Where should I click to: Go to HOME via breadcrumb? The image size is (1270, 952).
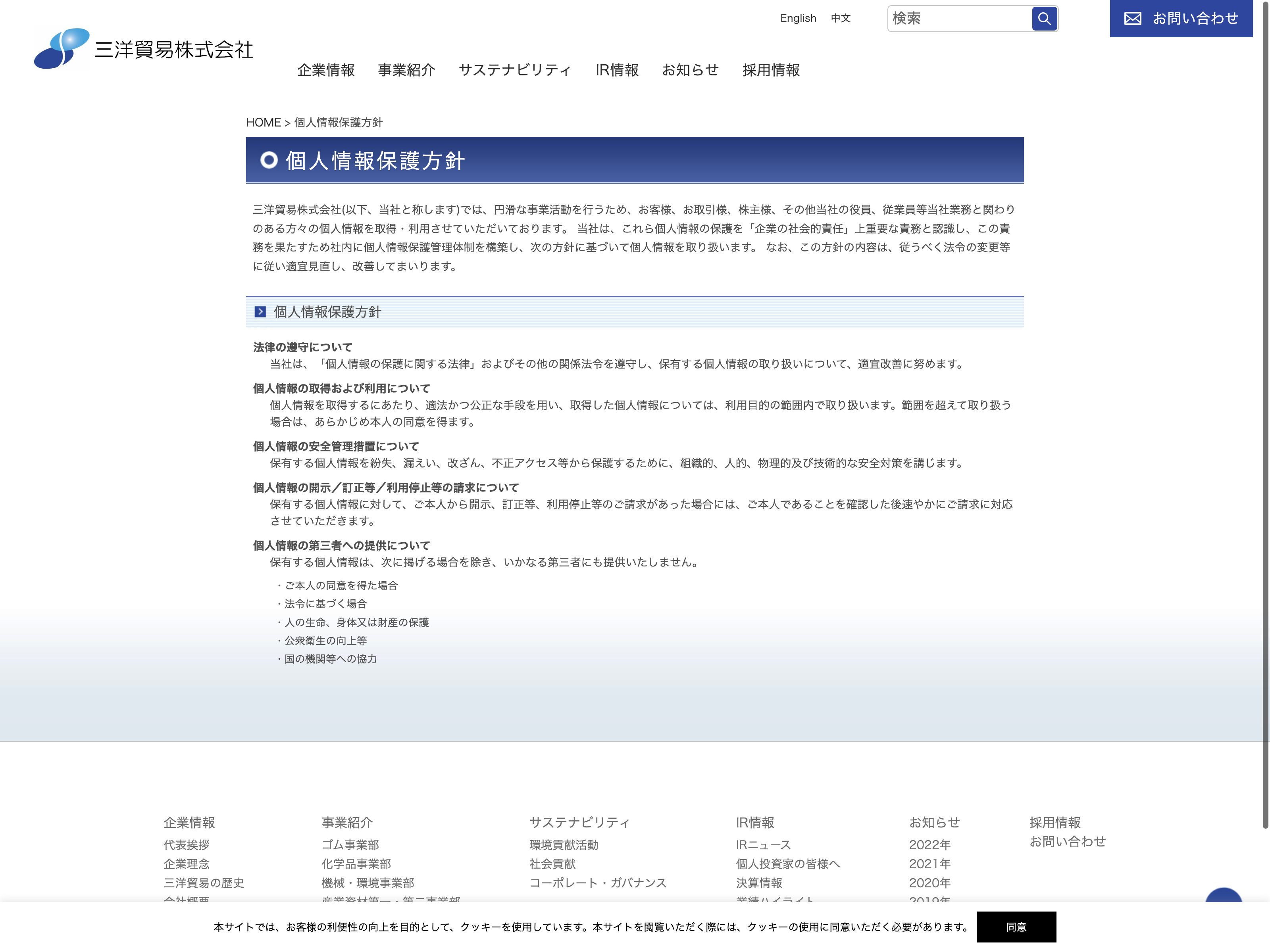point(263,122)
